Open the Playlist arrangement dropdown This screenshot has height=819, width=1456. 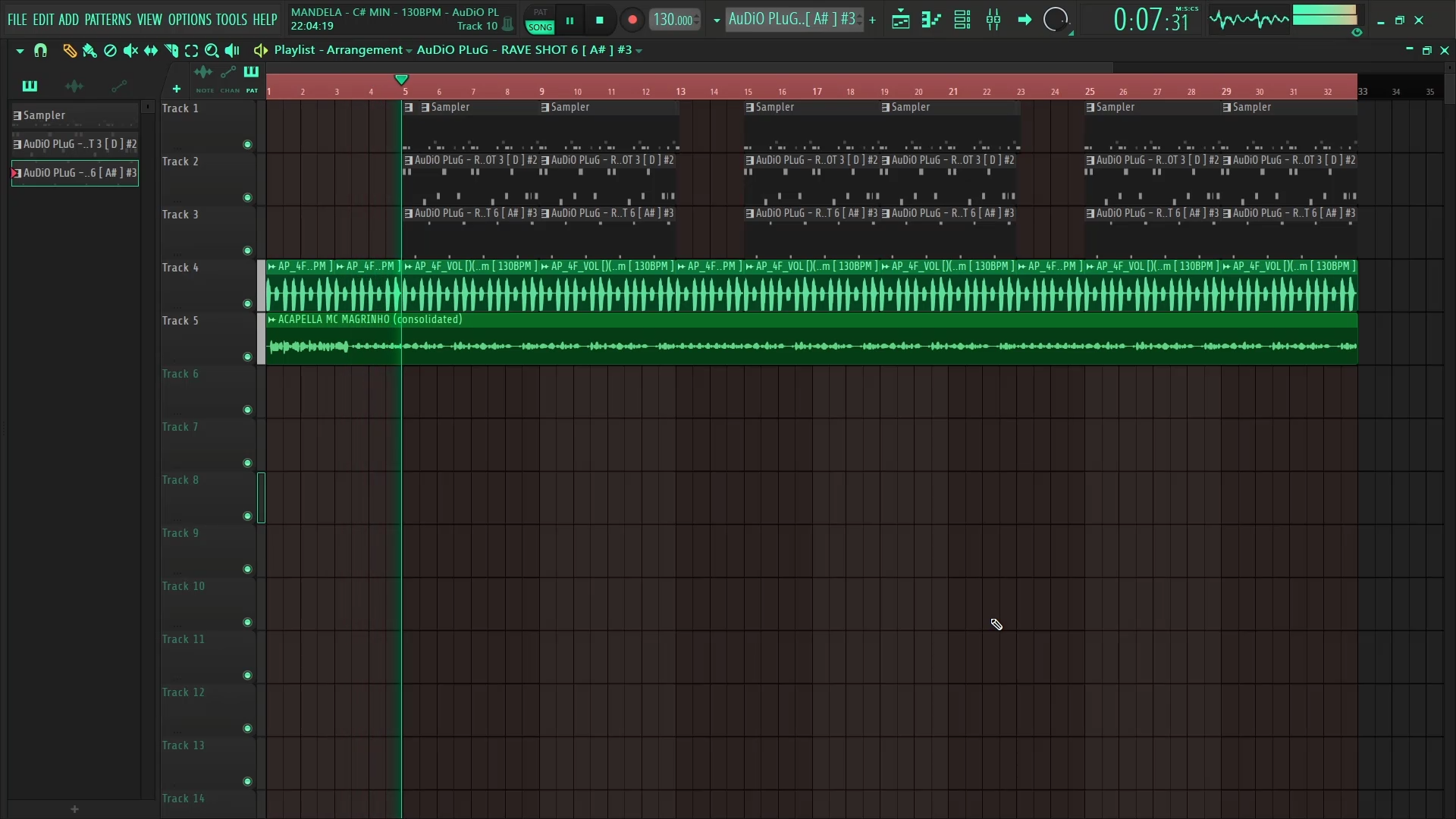pos(409,50)
